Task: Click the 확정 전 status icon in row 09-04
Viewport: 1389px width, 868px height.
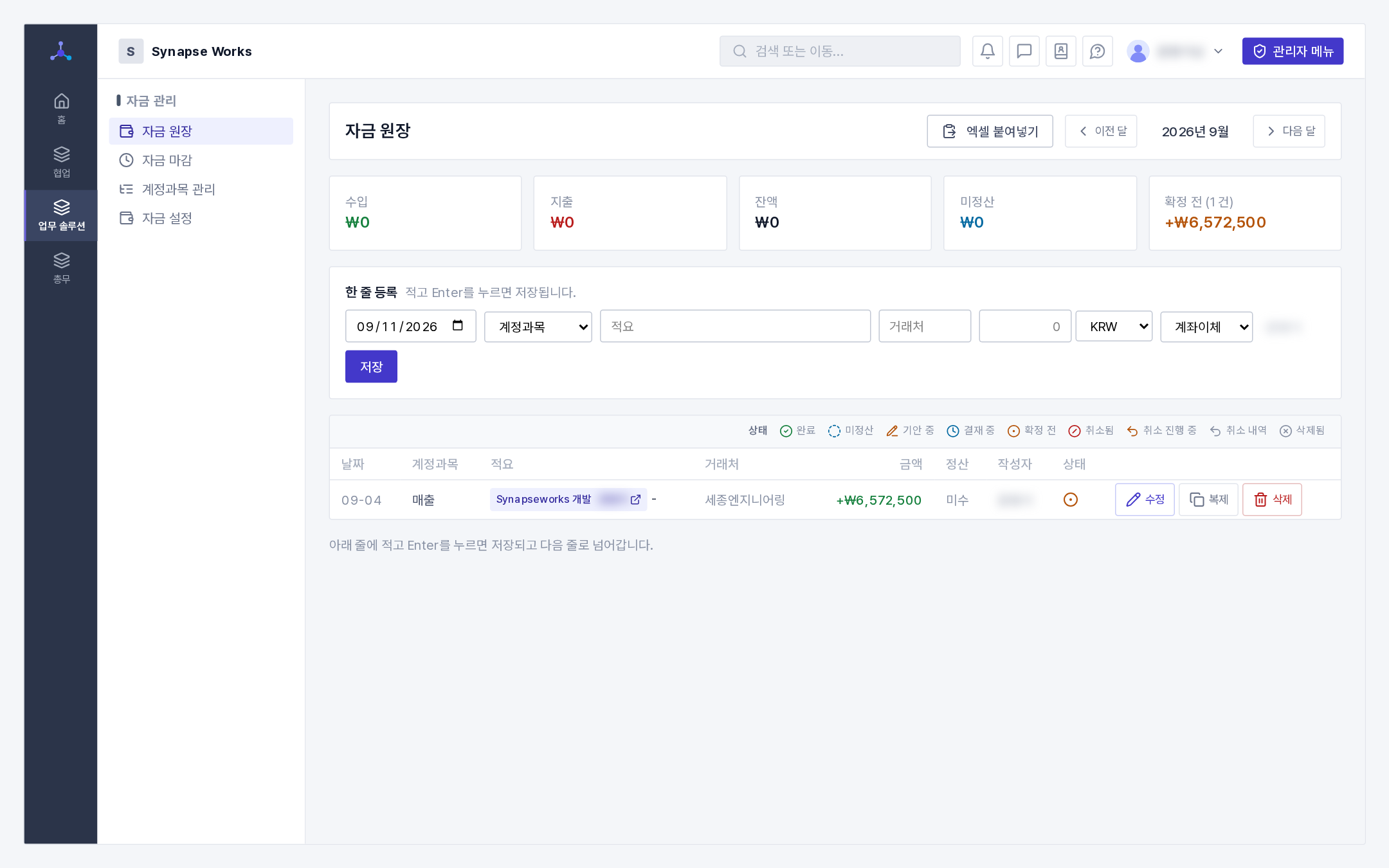Action: [1071, 500]
